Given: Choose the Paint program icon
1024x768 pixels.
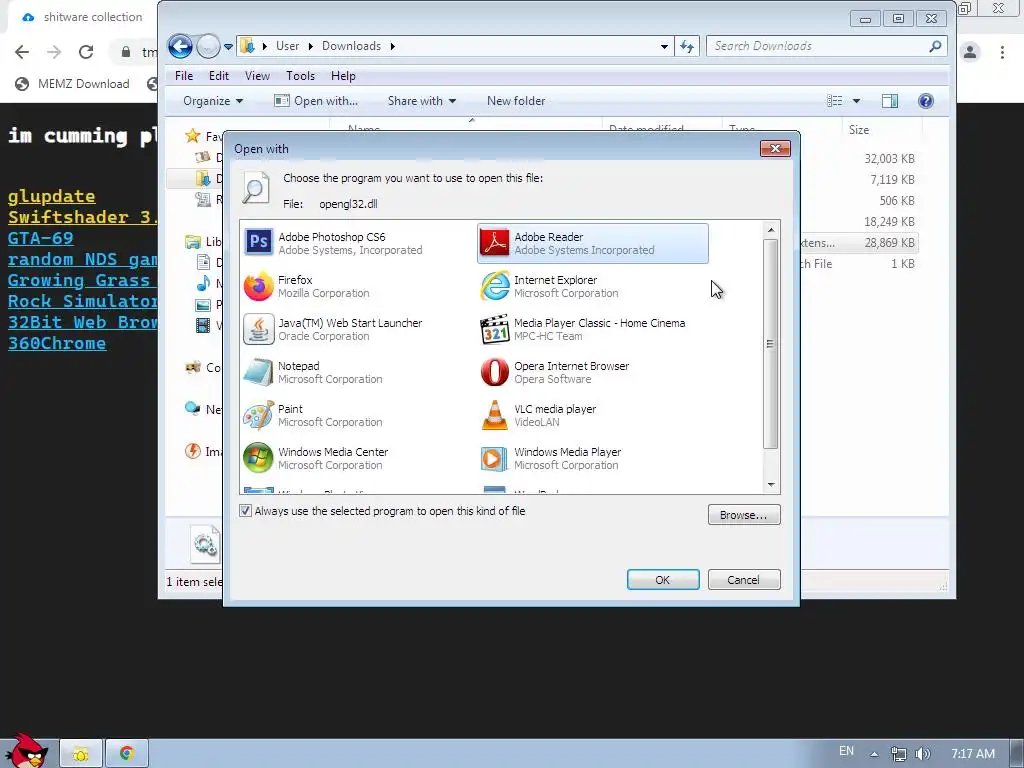Looking at the screenshot, I should tap(259, 415).
